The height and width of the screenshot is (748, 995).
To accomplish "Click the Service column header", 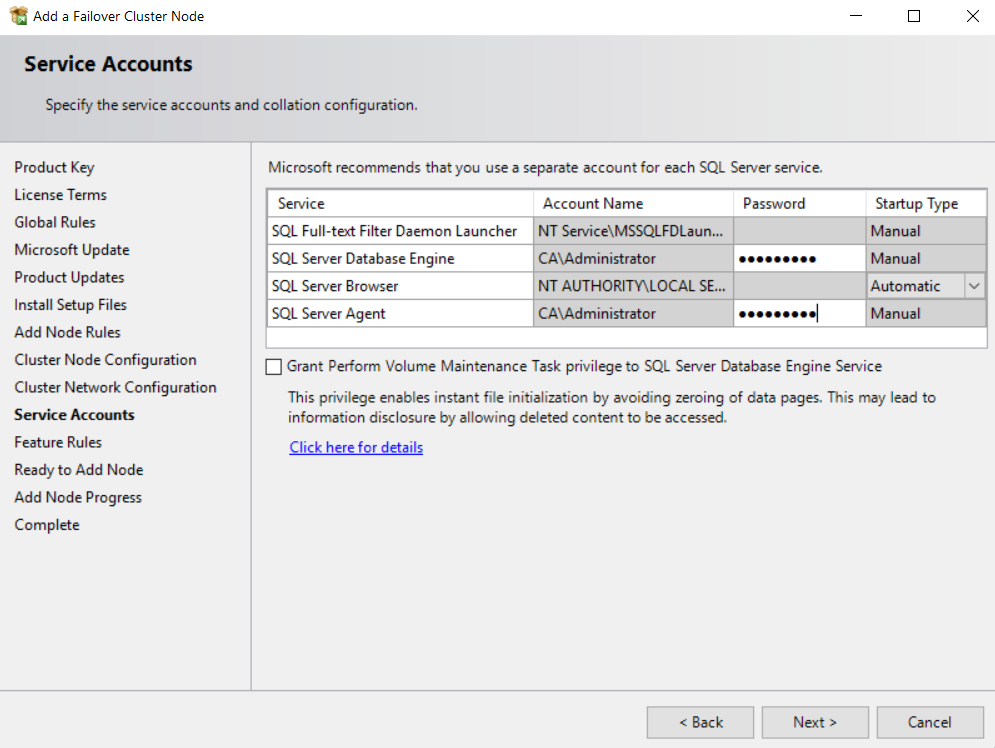I will pyautogui.click(x=400, y=204).
